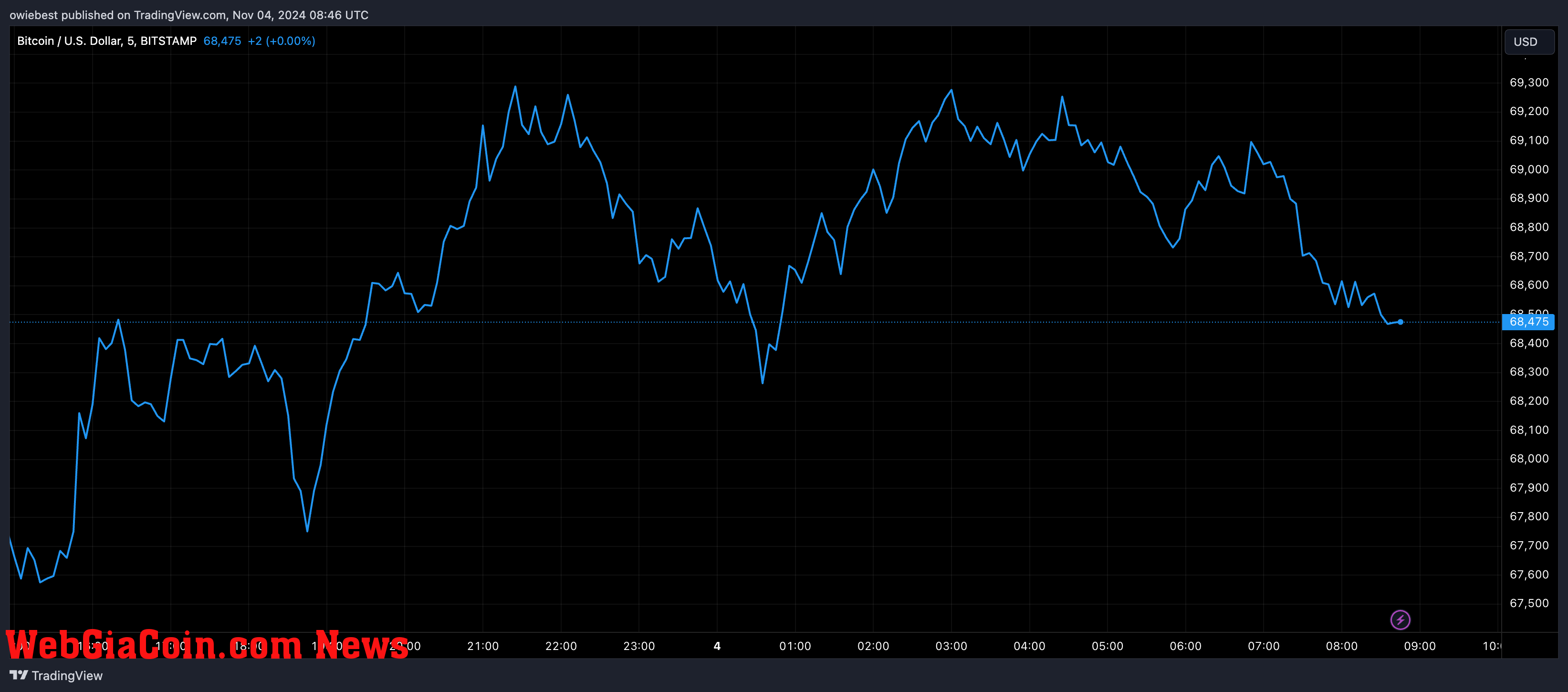The image size is (1568, 692).
Task: Click the 67,700 price axis label
Action: (1529, 545)
